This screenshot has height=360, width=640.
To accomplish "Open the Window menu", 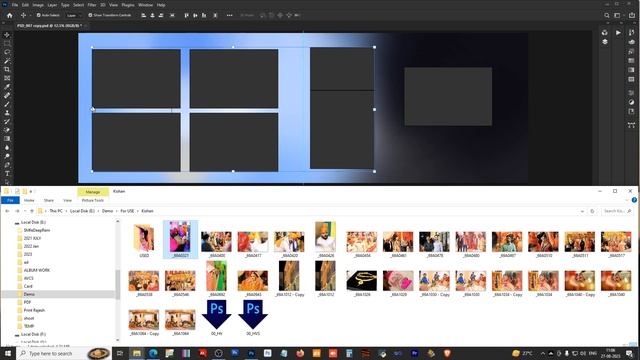I will coord(145,5).
